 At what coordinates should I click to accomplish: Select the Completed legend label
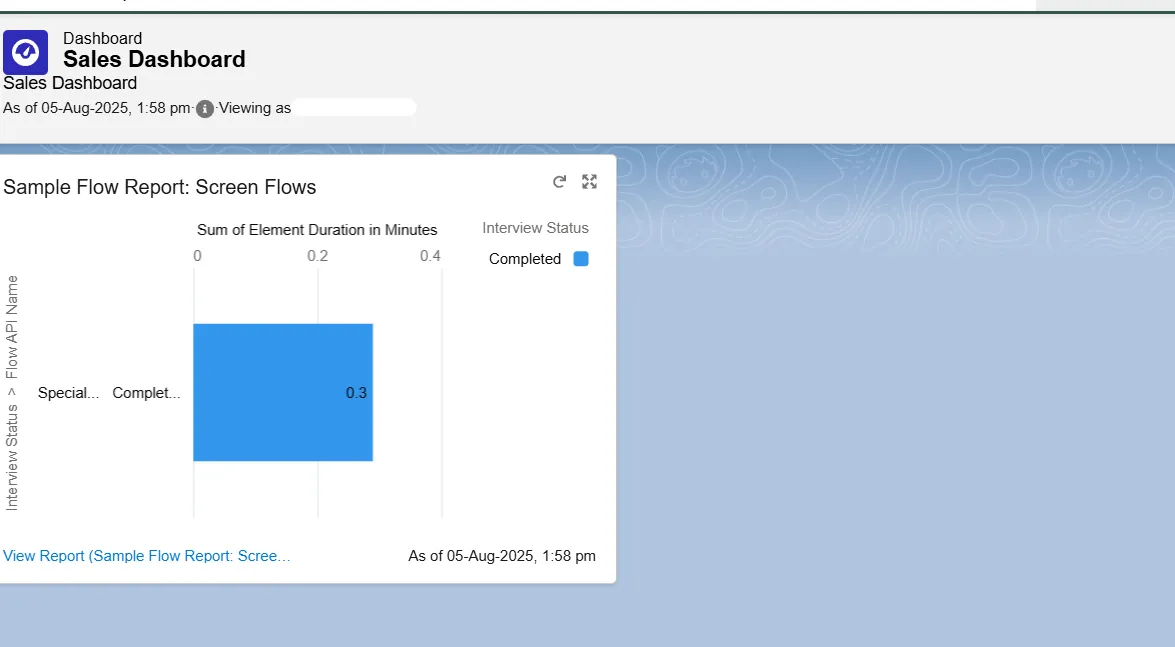pos(524,259)
